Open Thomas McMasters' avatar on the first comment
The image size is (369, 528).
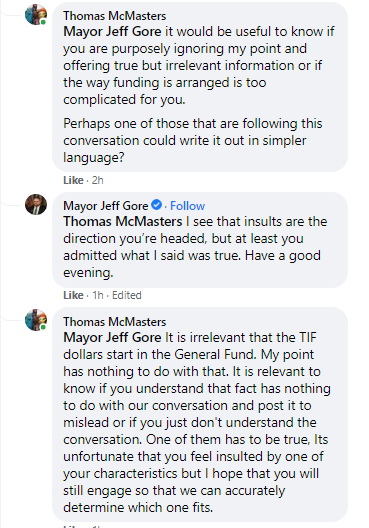36,14
